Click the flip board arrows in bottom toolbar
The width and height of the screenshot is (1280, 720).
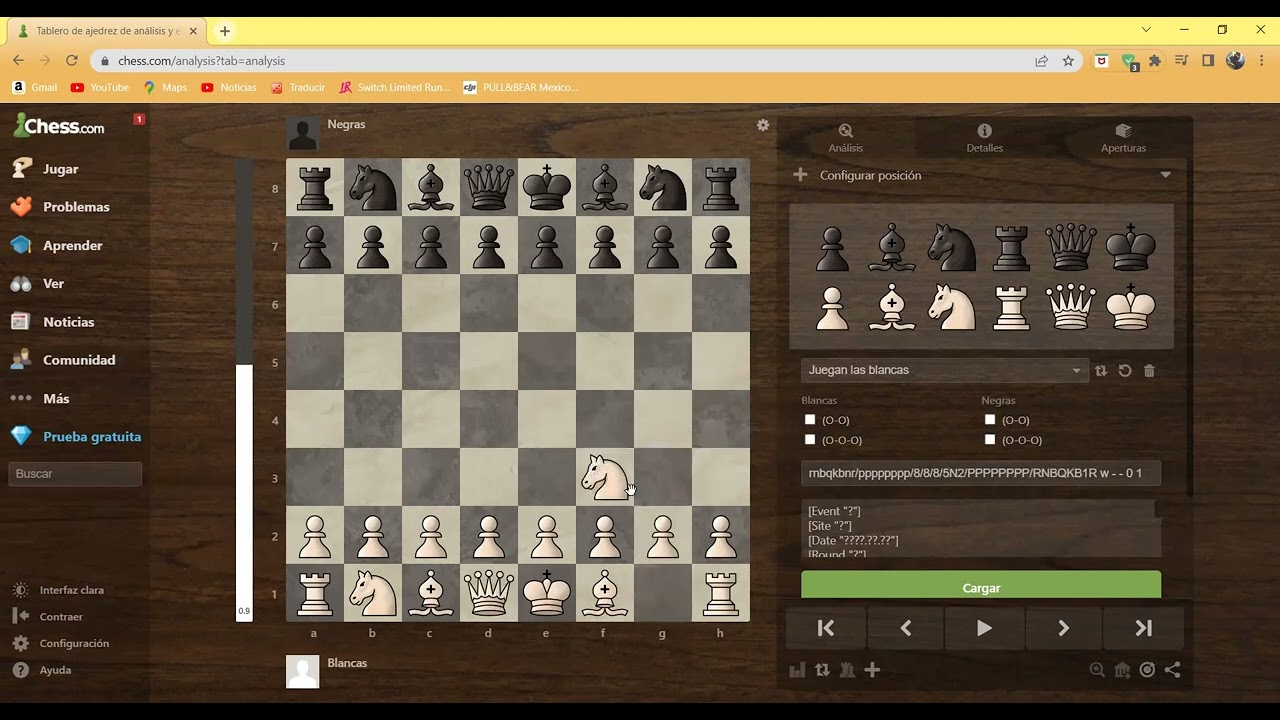(822, 670)
